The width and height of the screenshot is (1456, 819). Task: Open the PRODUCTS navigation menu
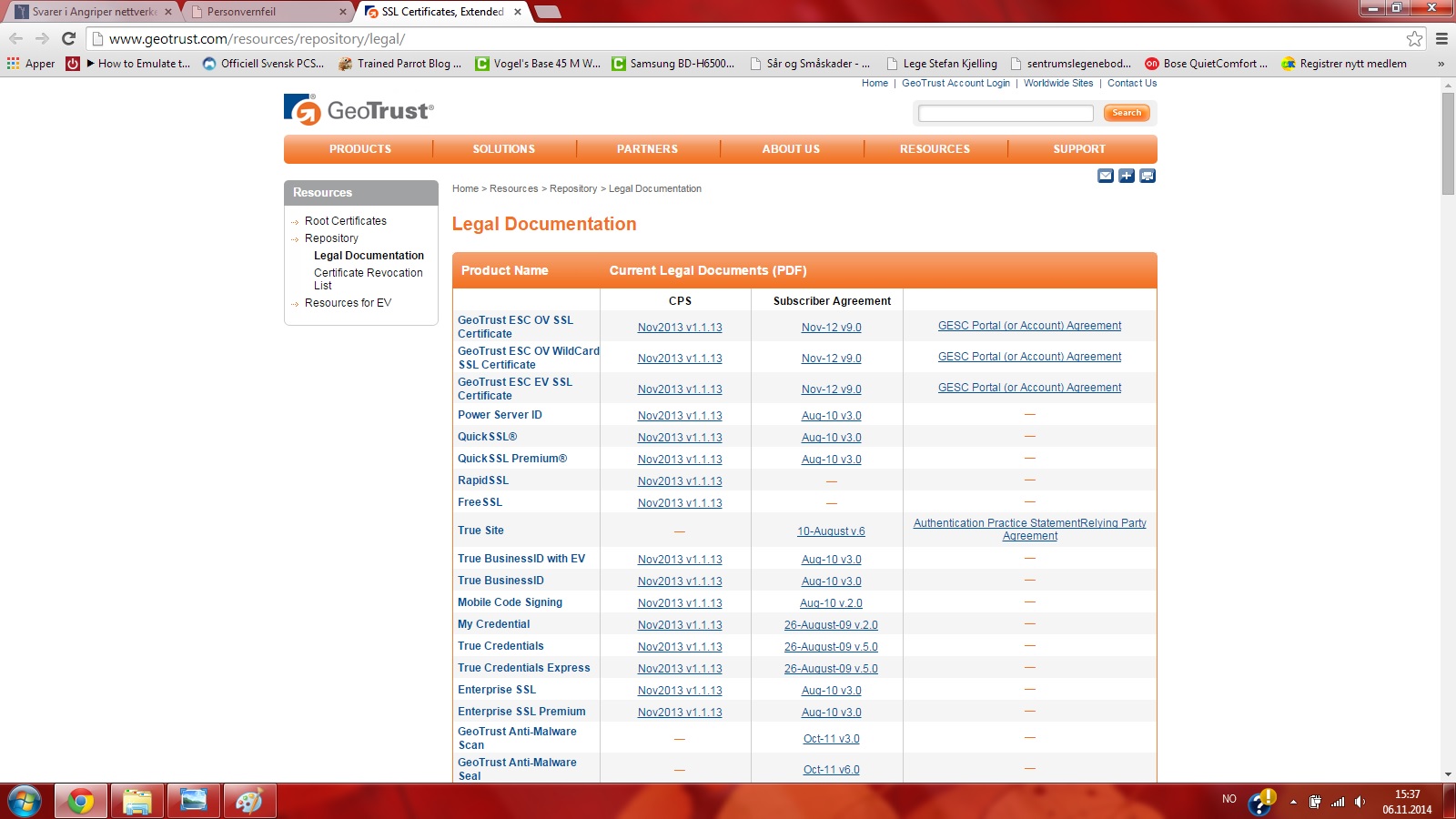(360, 149)
